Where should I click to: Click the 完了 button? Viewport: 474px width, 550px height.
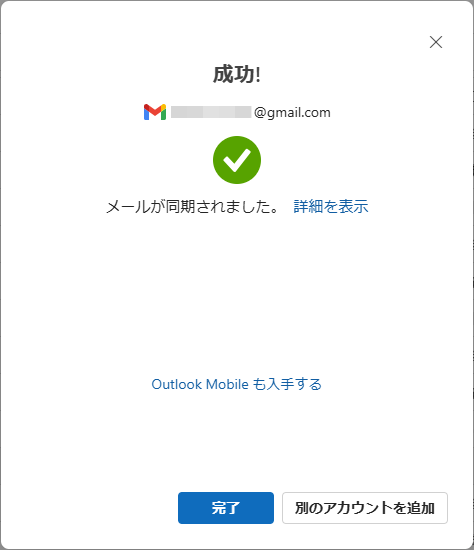click(x=226, y=508)
